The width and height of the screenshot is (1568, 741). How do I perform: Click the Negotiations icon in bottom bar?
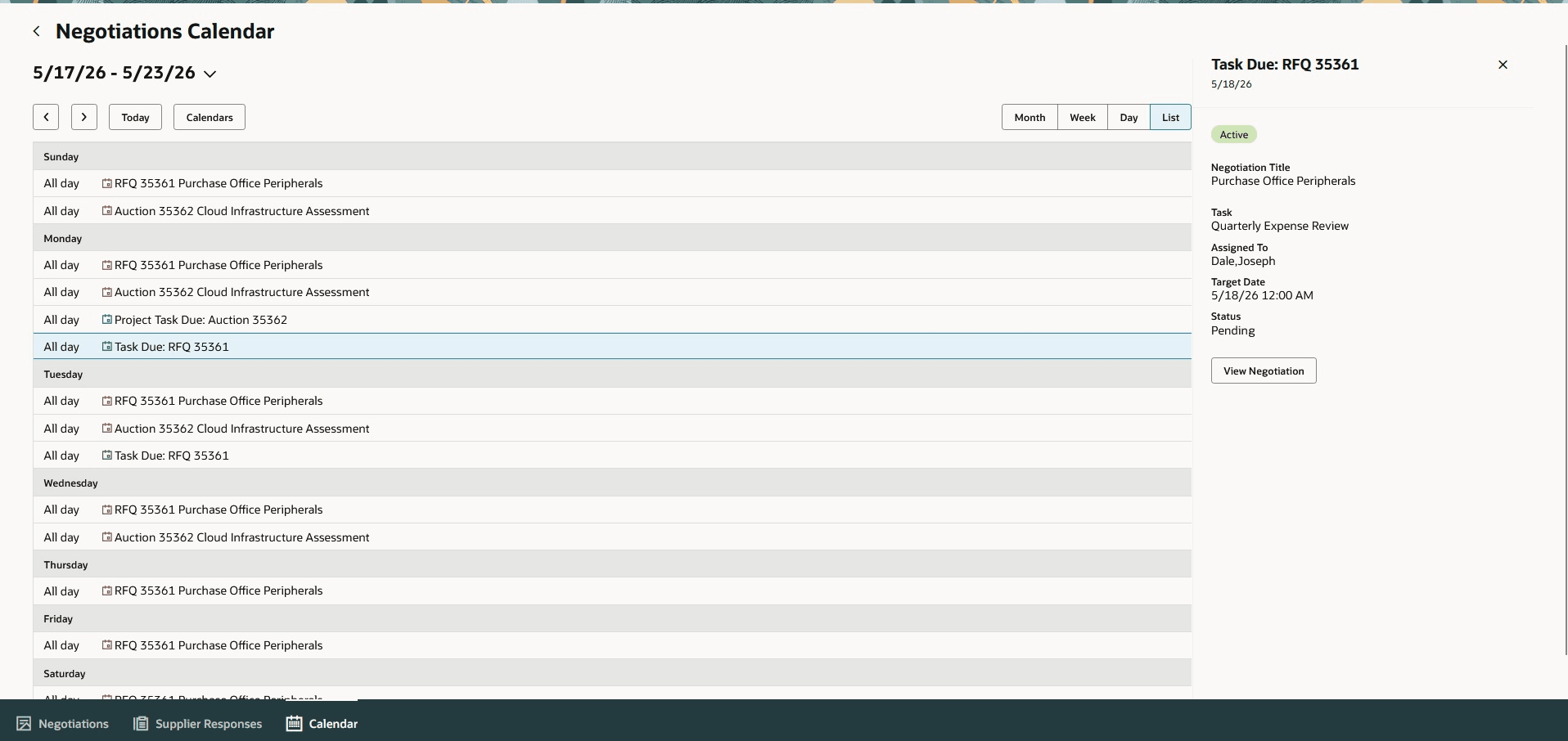point(24,724)
